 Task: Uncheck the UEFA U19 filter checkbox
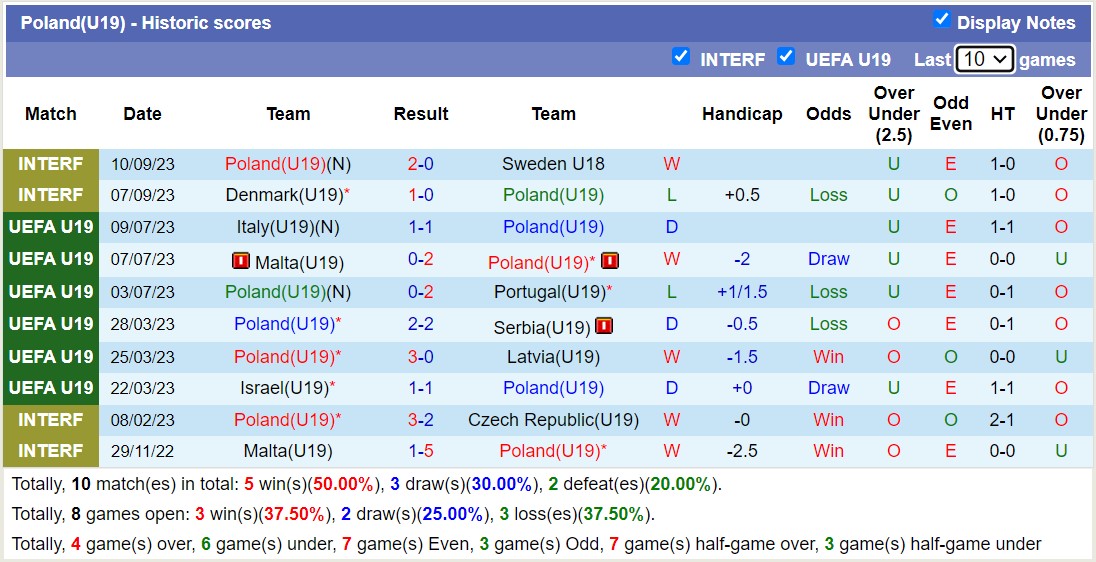point(786,56)
